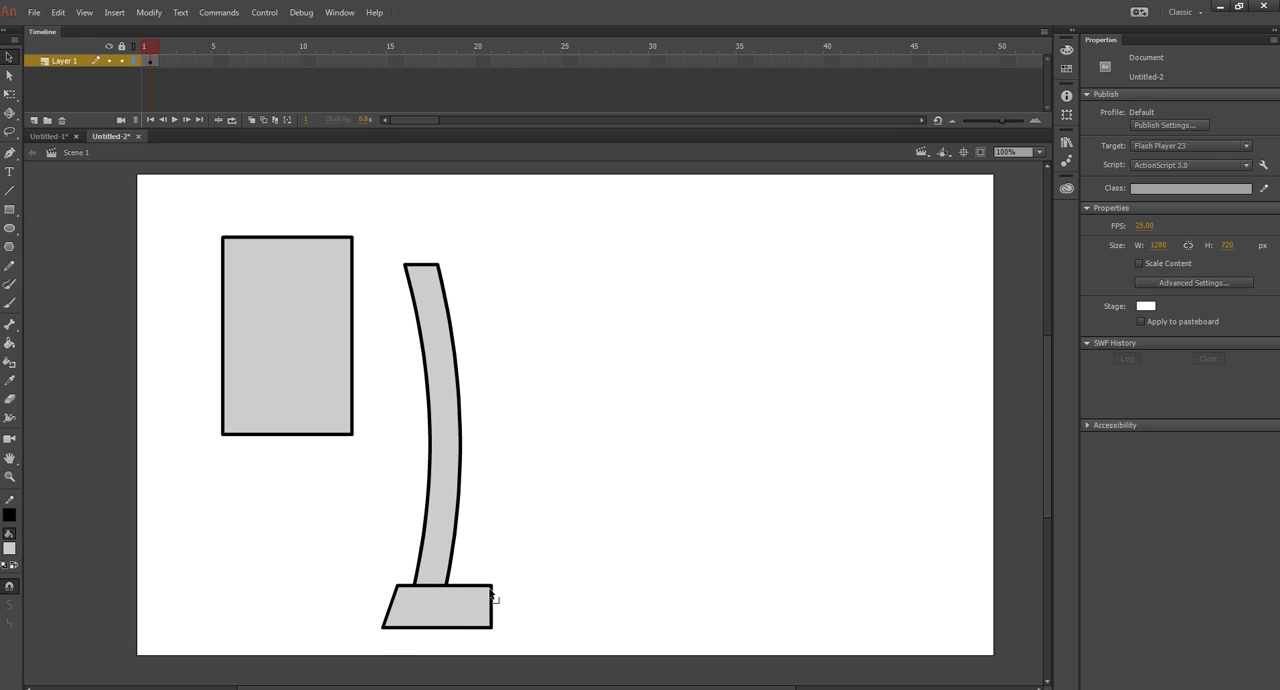Screen dimensions: 1280x690
Task: Select the Eraser tool
Action: (x=9, y=400)
